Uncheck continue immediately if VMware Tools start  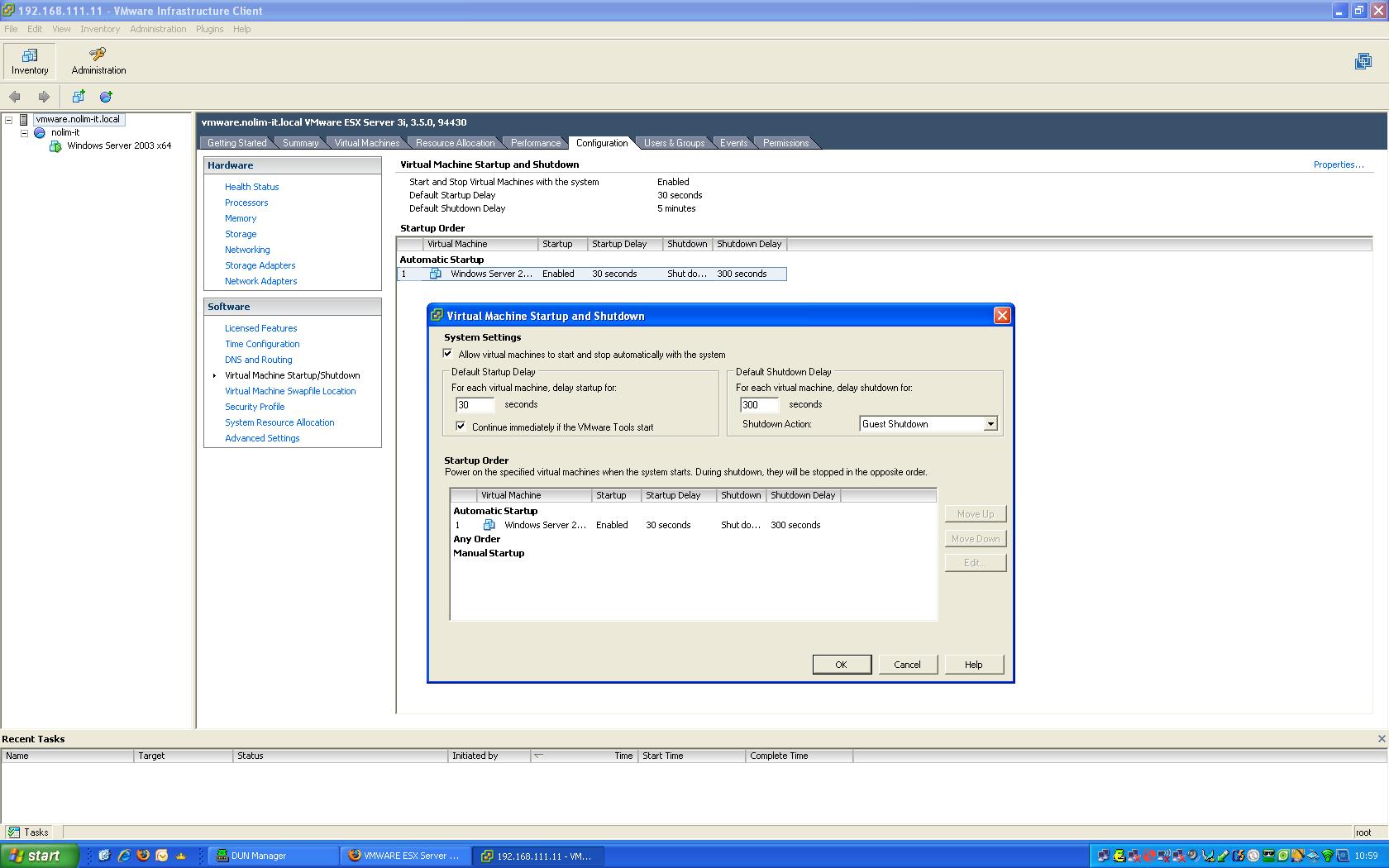click(x=461, y=427)
